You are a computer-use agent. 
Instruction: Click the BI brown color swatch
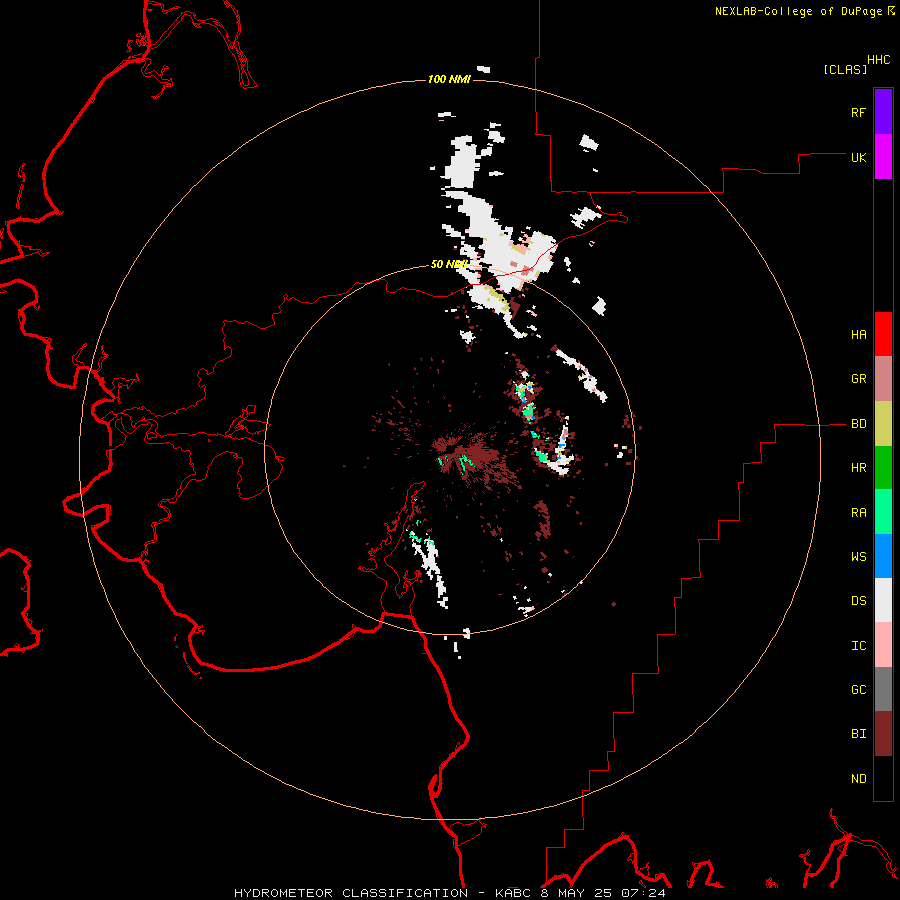(883, 734)
